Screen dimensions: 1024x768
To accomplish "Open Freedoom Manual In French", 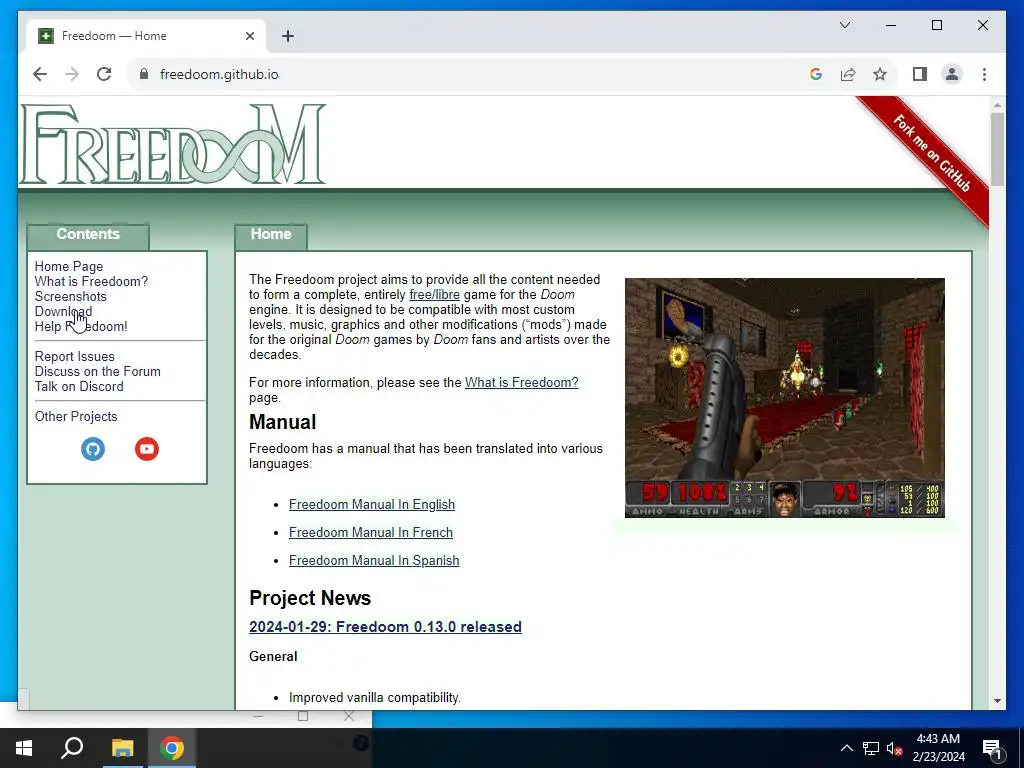I will coord(370,533).
